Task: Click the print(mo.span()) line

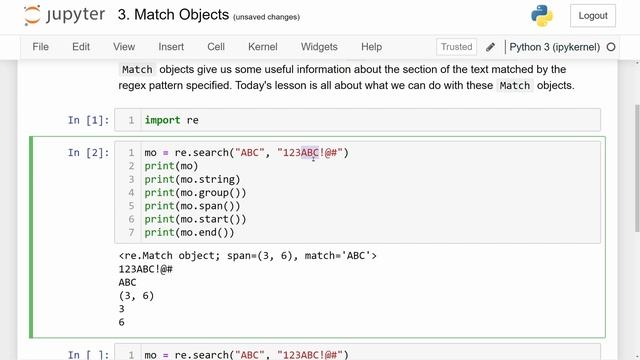Action: point(192,206)
